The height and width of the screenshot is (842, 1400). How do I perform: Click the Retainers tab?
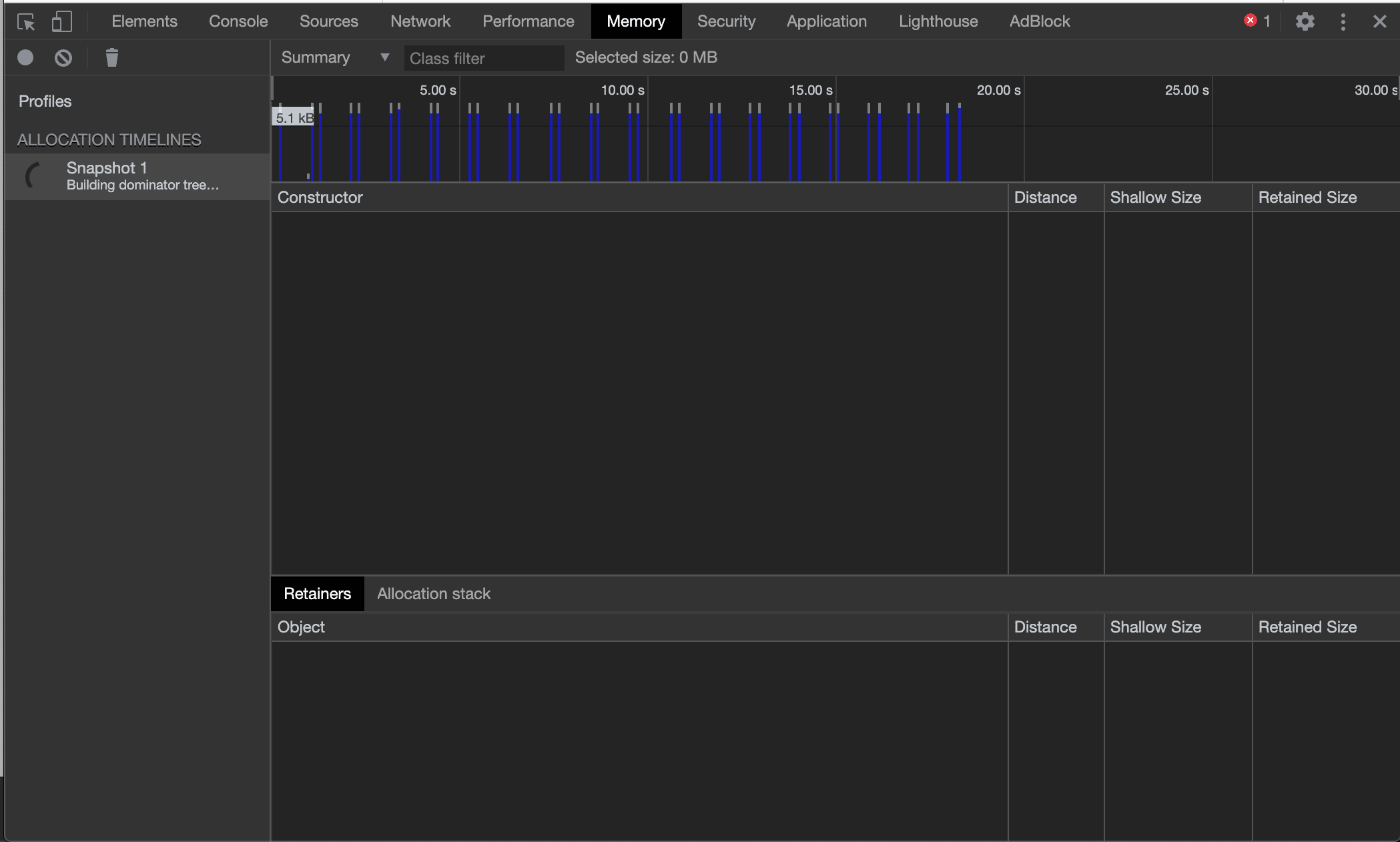pos(317,594)
